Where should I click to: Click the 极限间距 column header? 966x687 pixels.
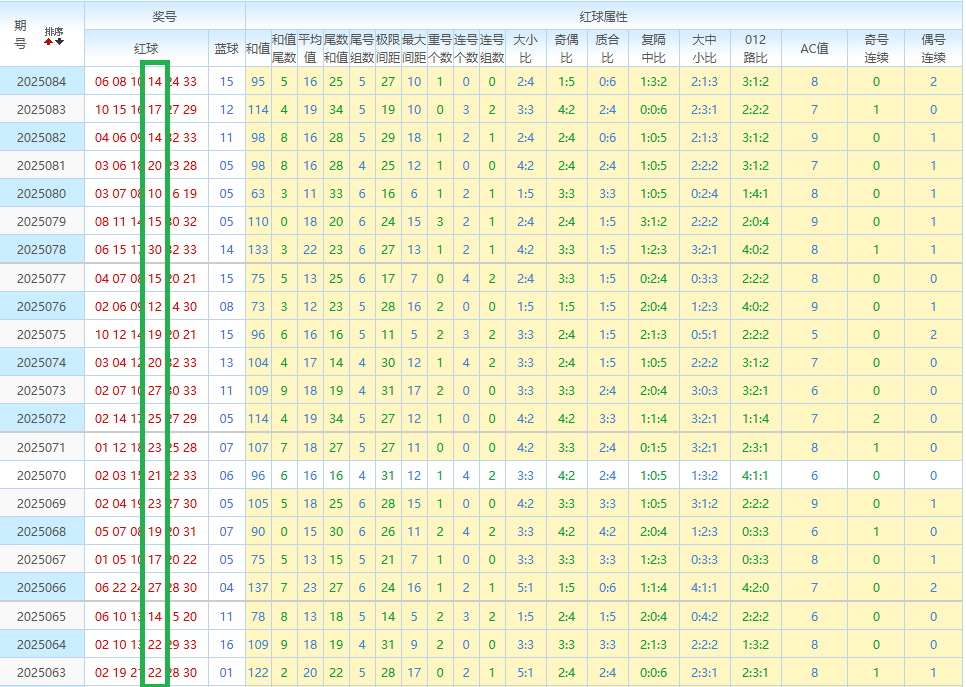[388, 49]
